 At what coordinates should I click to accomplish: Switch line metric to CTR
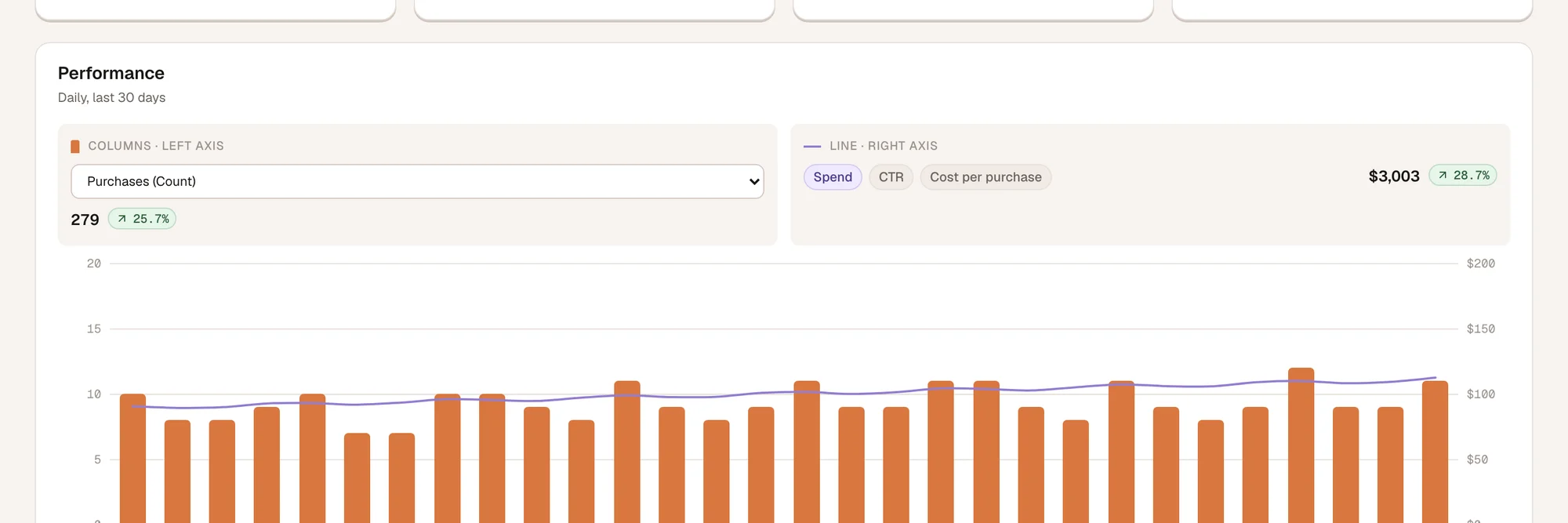891,177
